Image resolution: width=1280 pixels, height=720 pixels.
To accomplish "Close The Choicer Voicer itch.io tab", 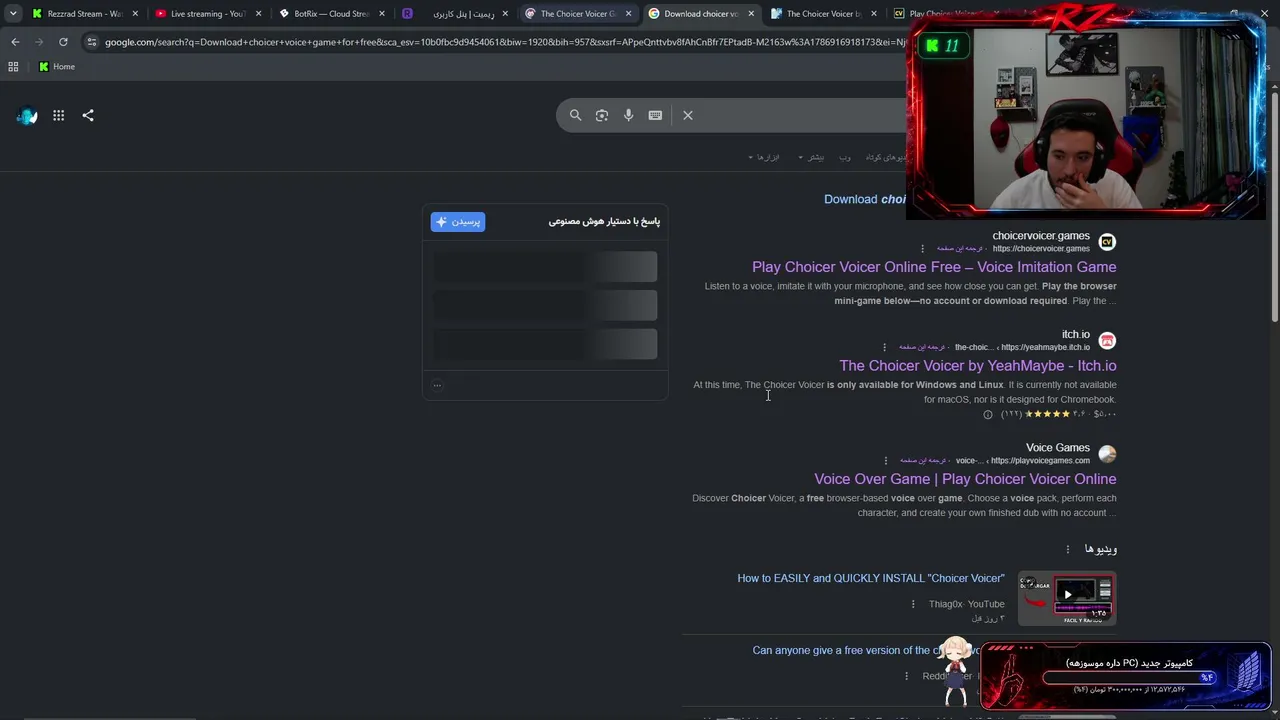I will tap(874, 14).
